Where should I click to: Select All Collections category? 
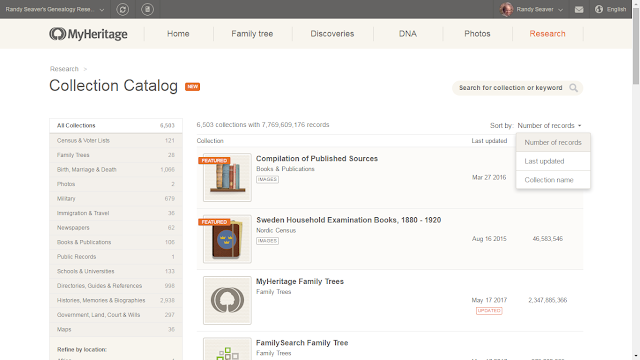tap(116, 126)
